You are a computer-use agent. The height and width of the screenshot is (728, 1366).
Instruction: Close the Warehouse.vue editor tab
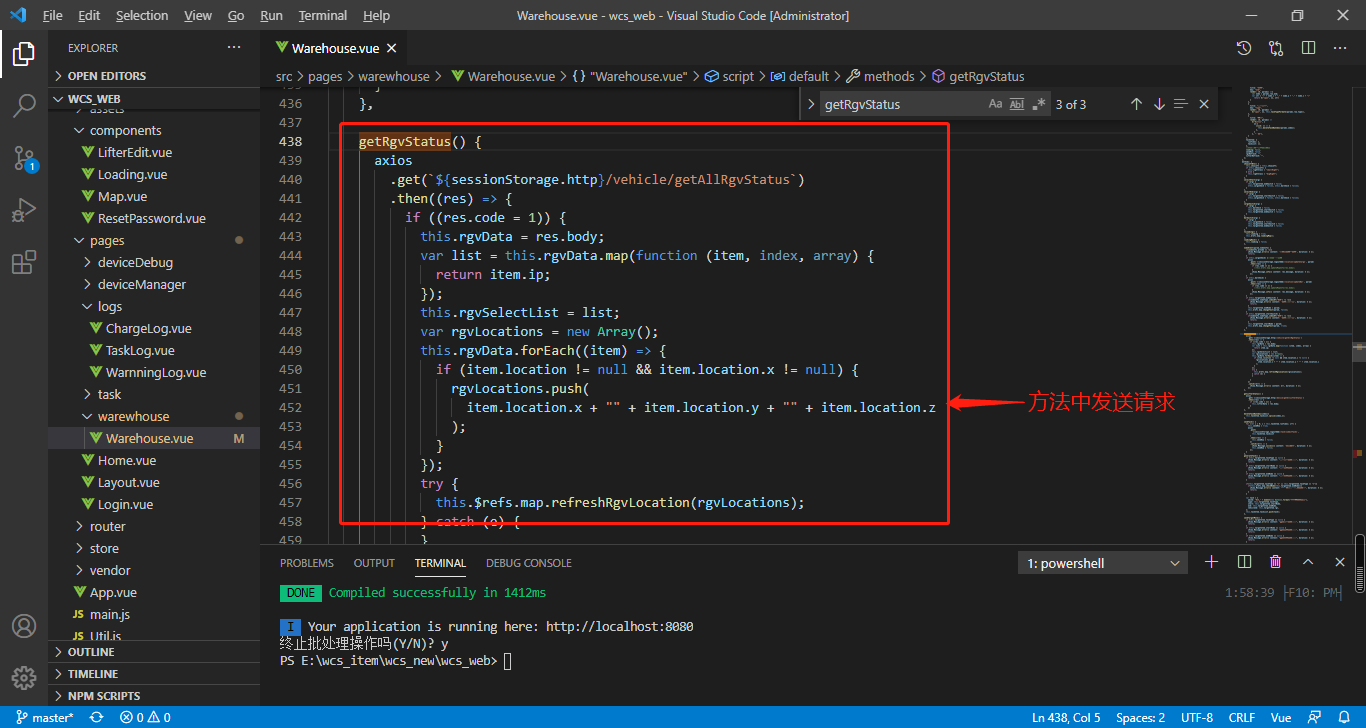pos(391,48)
